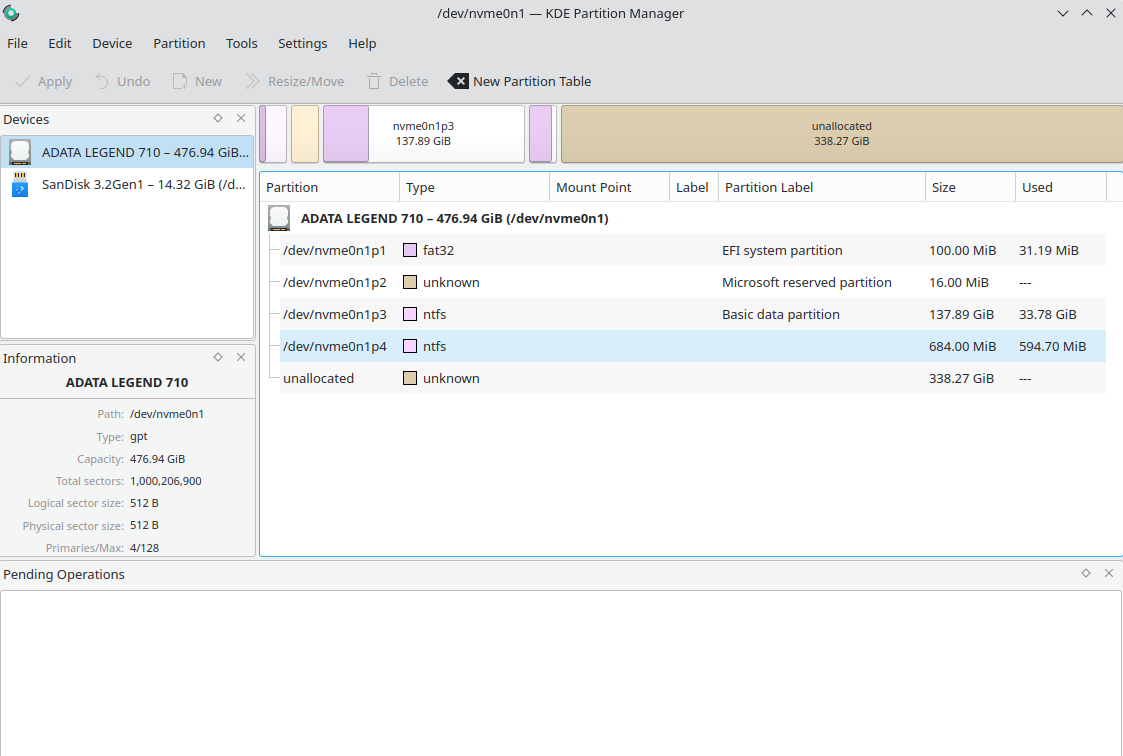Click the nvme0n1p3 ntfs color swatch
1123x756 pixels.
(x=410, y=314)
